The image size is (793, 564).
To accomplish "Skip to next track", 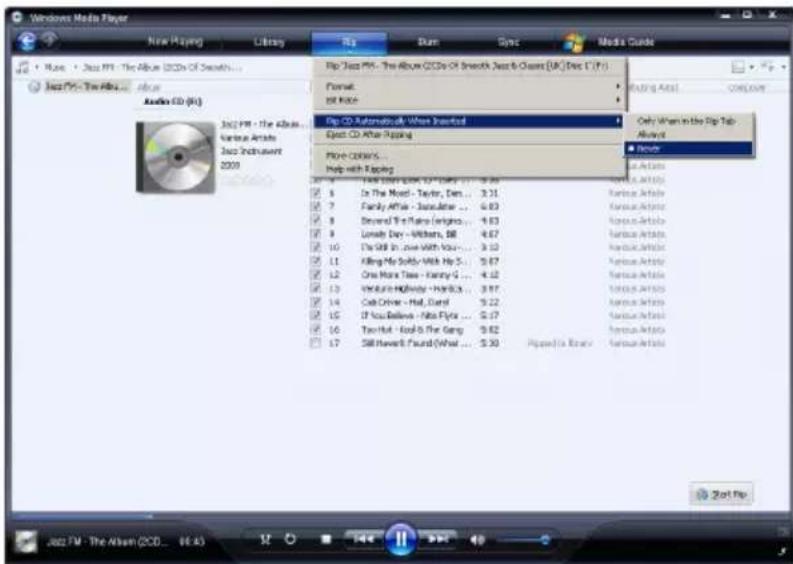I will [438, 539].
